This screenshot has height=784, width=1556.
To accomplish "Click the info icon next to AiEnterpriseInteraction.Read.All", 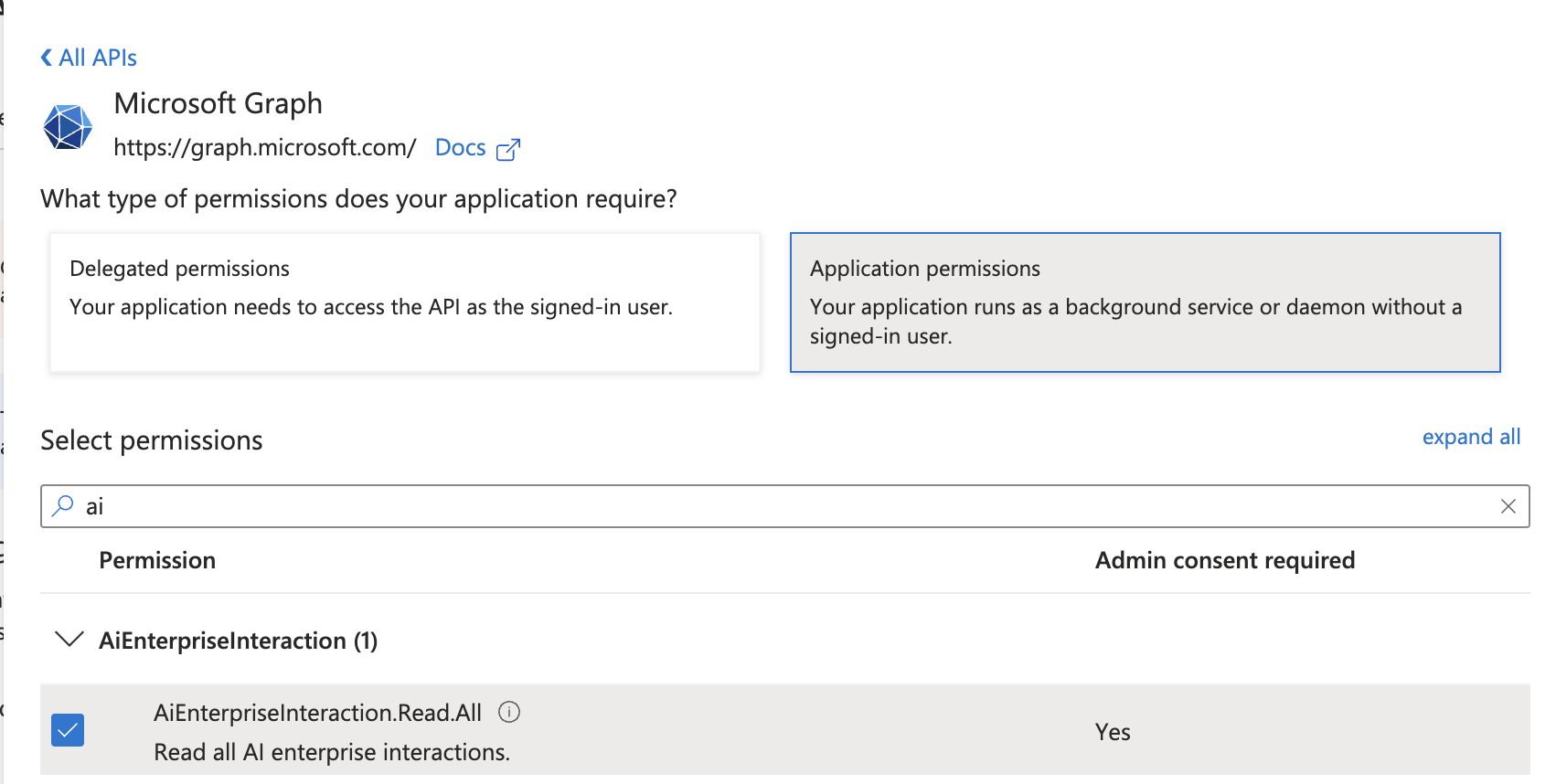I will [x=509, y=712].
